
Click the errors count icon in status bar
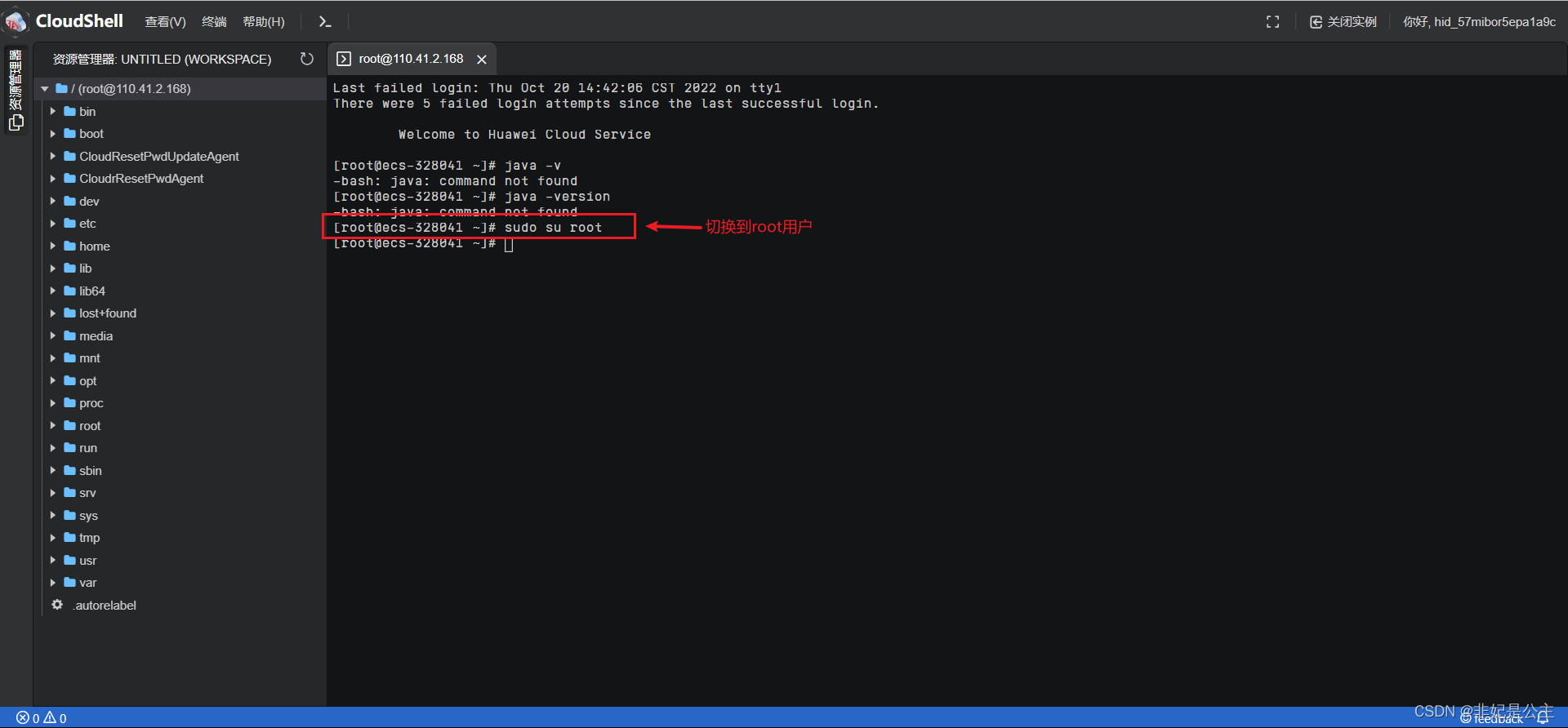(22, 718)
